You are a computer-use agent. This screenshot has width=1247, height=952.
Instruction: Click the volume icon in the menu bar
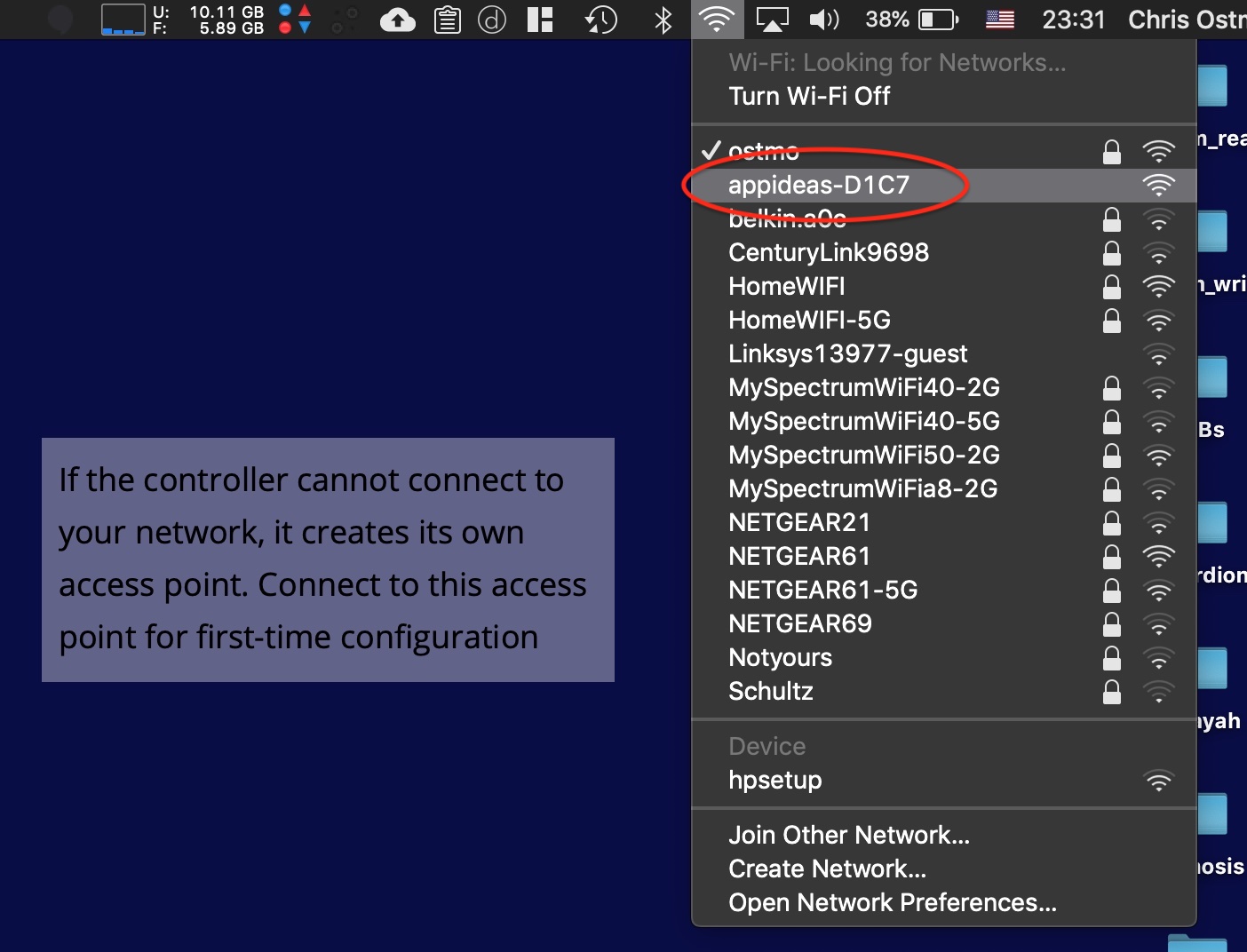click(x=824, y=20)
